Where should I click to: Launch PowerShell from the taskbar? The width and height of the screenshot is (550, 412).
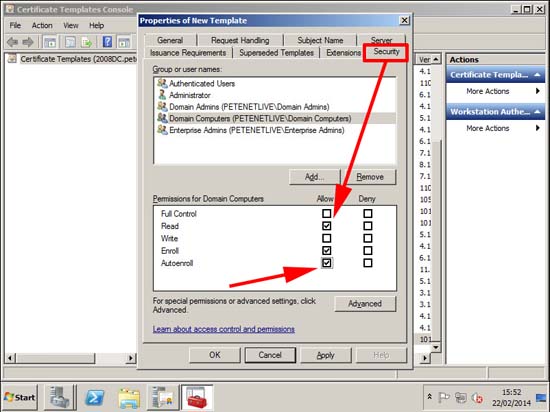tap(95, 398)
